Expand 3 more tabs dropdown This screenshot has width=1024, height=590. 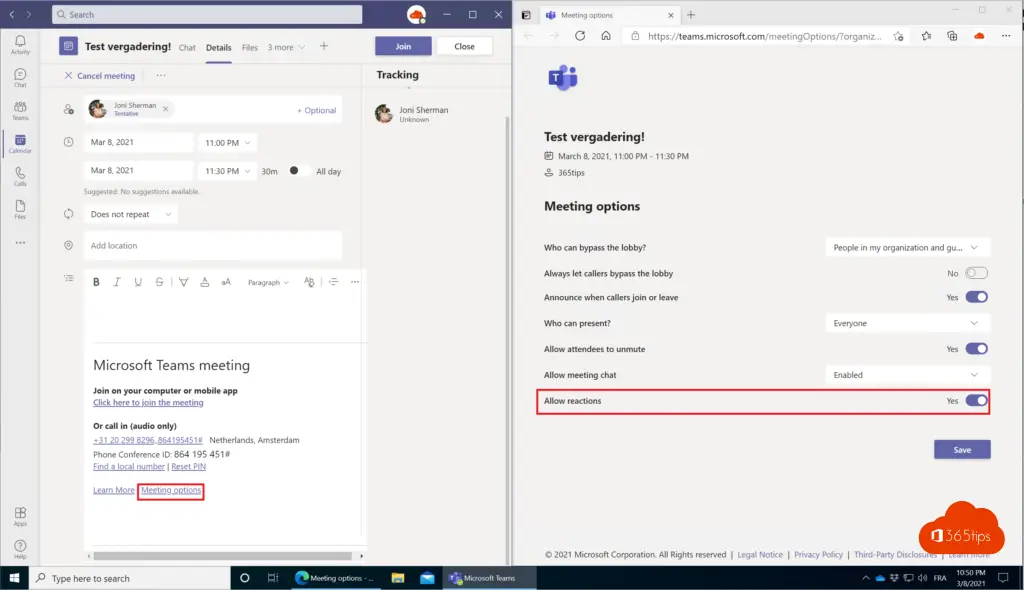pos(286,47)
